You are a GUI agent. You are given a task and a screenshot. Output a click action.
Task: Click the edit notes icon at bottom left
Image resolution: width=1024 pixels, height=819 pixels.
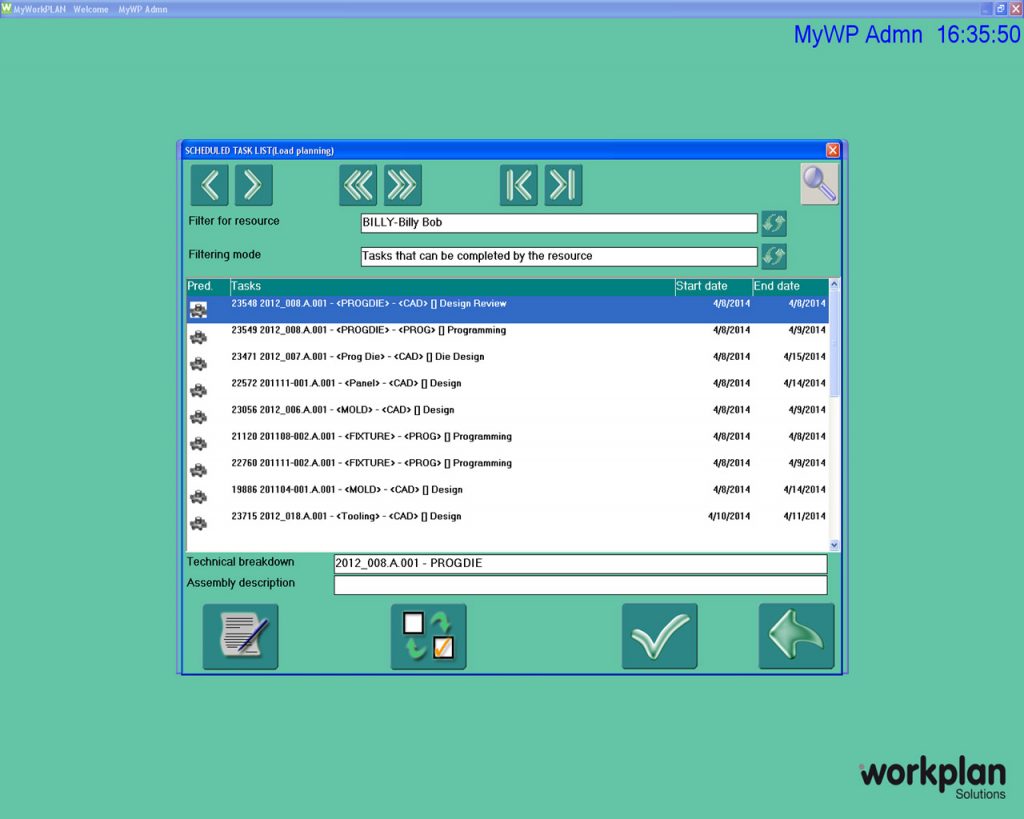(240, 636)
